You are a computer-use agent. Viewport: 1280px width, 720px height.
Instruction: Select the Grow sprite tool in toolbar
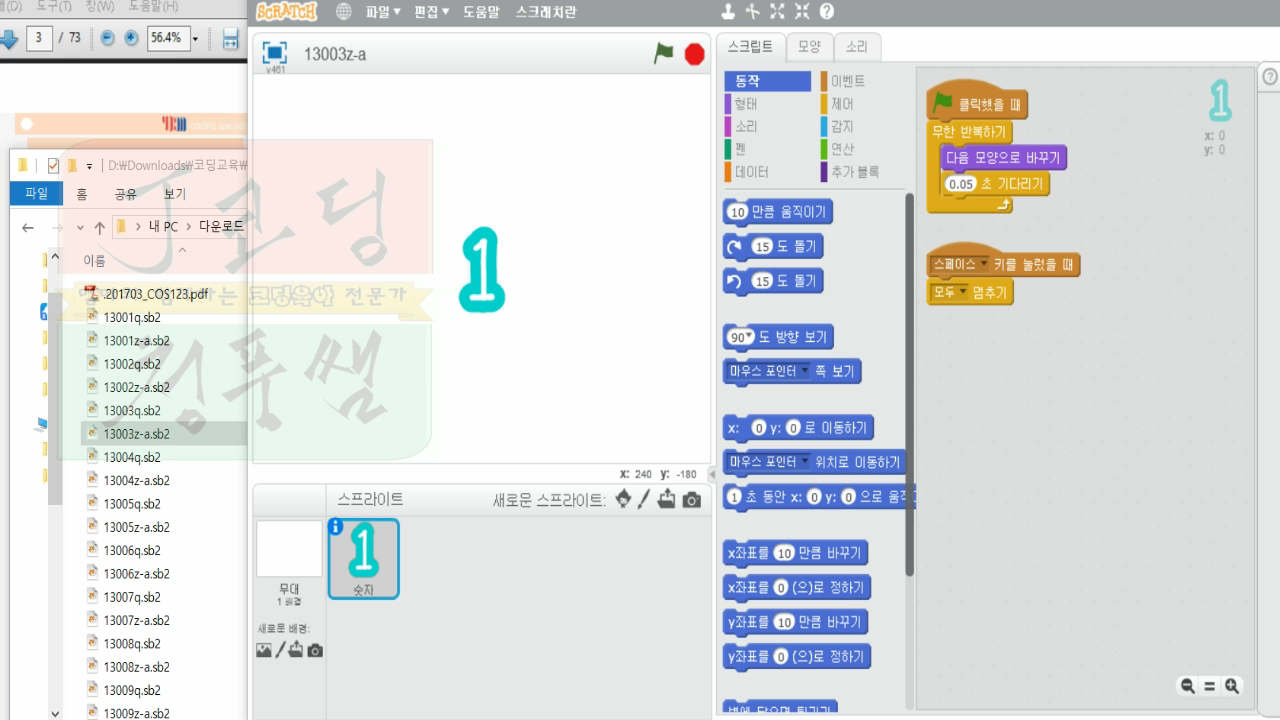click(x=777, y=12)
